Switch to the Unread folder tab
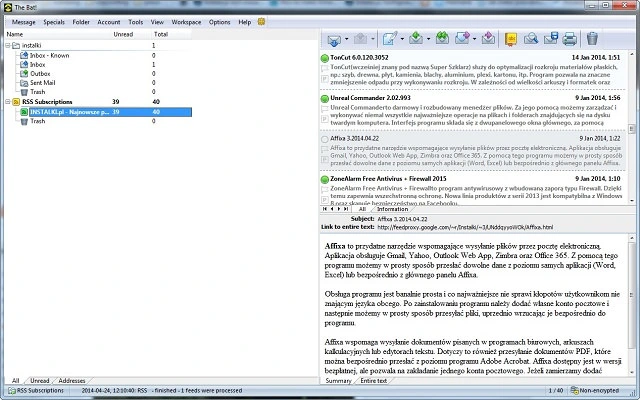Viewport: 640px width, 400px height. 39,381
